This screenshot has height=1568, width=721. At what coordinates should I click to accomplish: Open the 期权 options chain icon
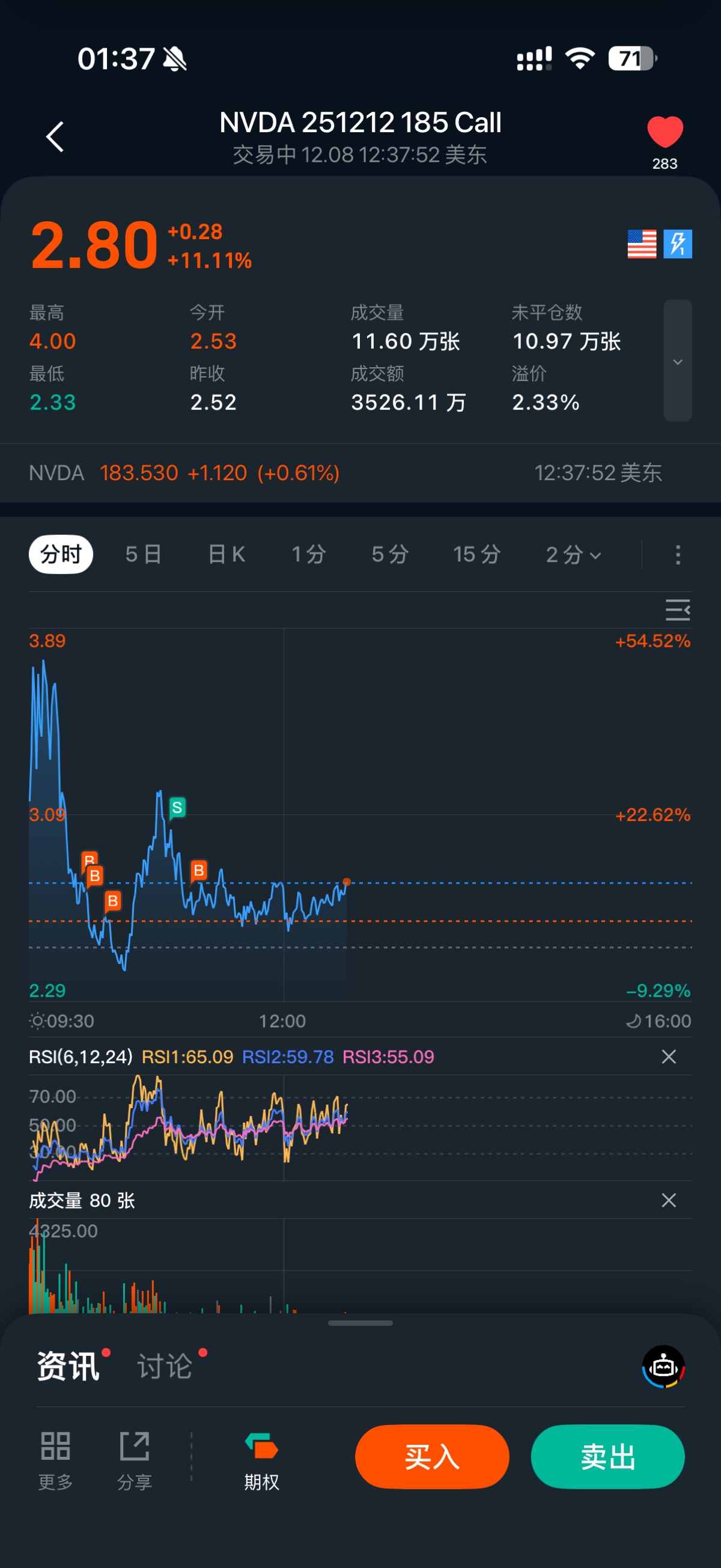[x=261, y=1460]
